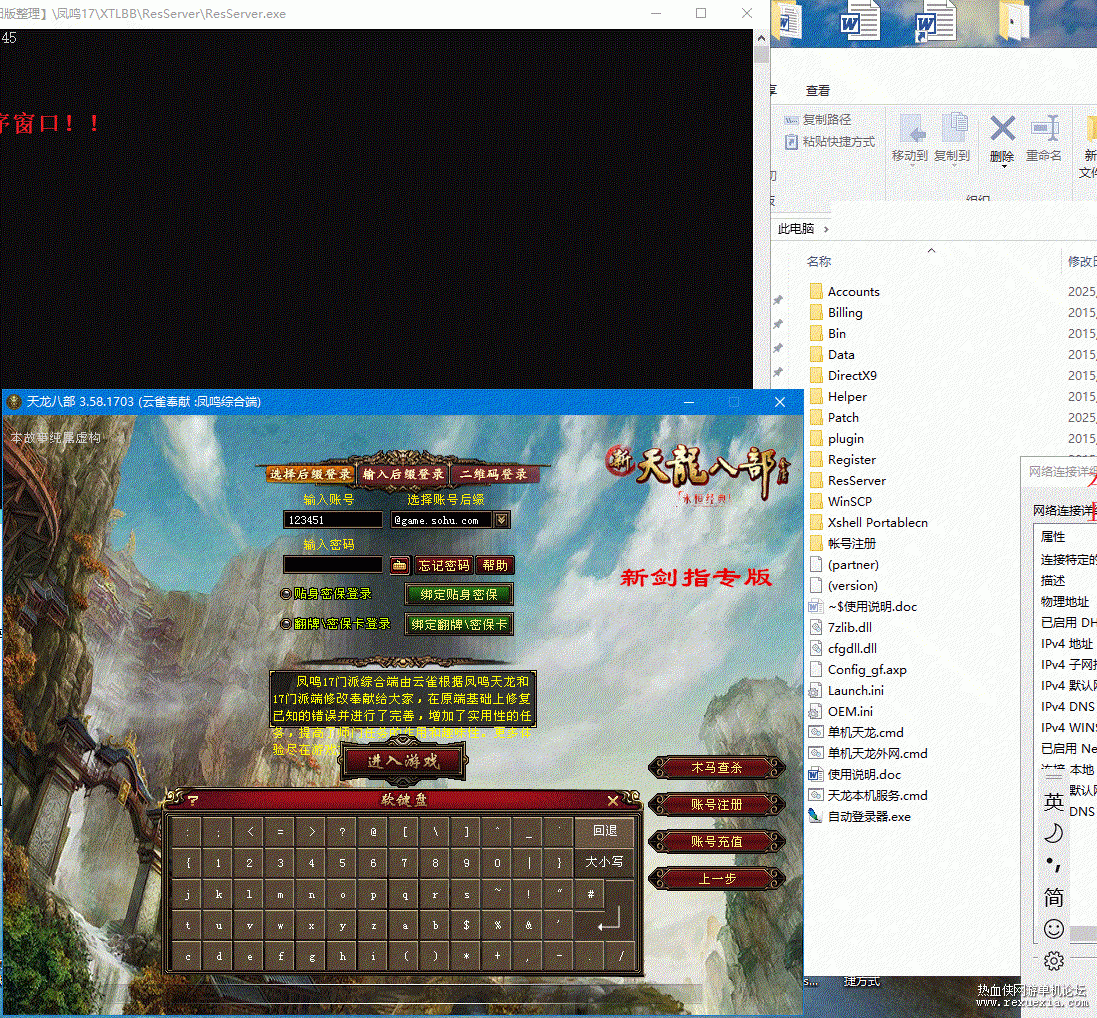
Task: Toggle the English mode 英 IME button
Action: [x=1054, y=801]
